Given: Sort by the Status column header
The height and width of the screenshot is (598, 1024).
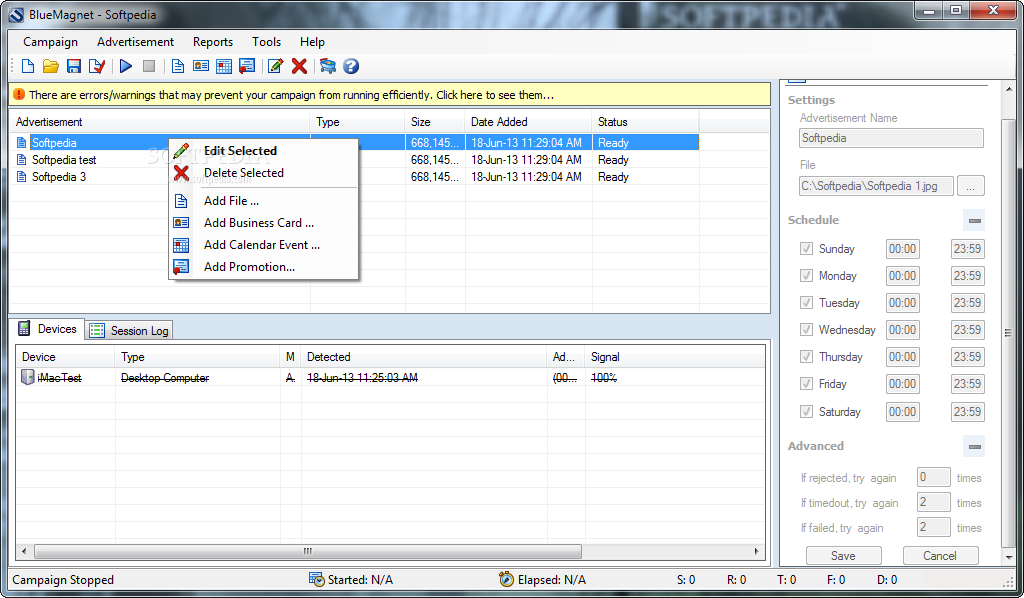Looking at the screenshot, I should click(645, 122).
